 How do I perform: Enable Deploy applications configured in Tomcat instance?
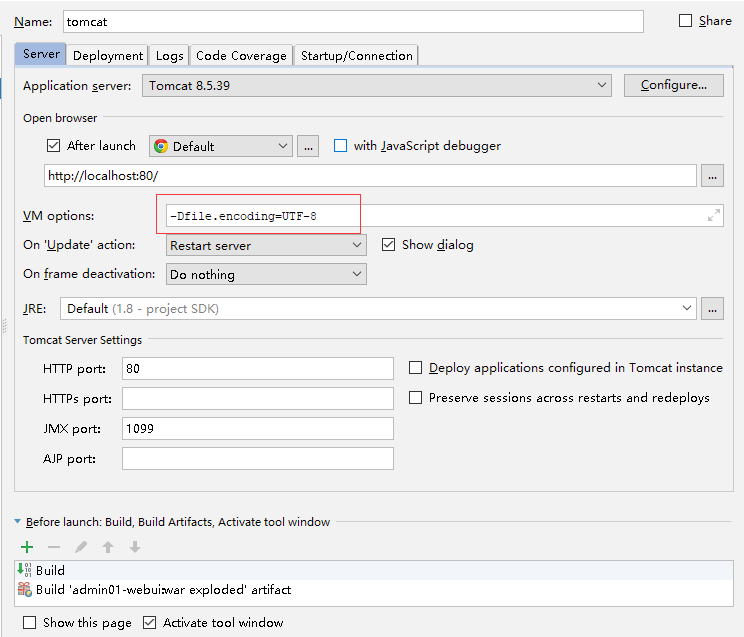point(415,368)
